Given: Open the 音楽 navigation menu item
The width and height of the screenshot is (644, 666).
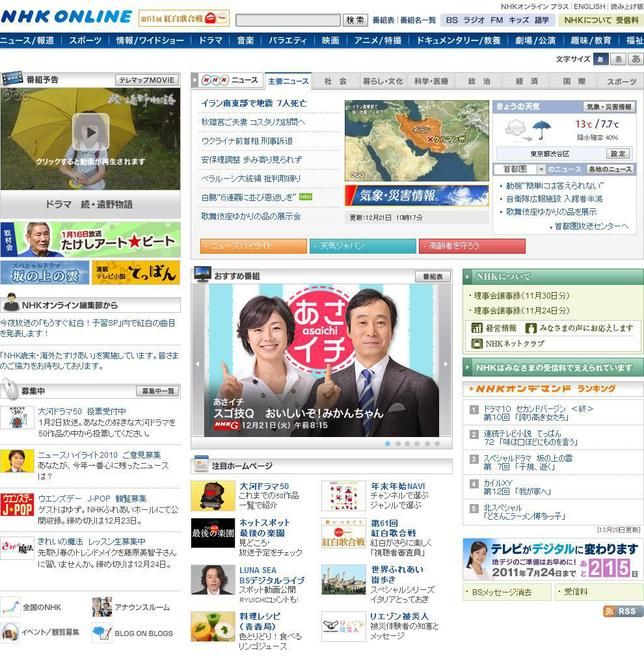Looking at the screenshot, I should pyautogui.click(x=245, y=41).
